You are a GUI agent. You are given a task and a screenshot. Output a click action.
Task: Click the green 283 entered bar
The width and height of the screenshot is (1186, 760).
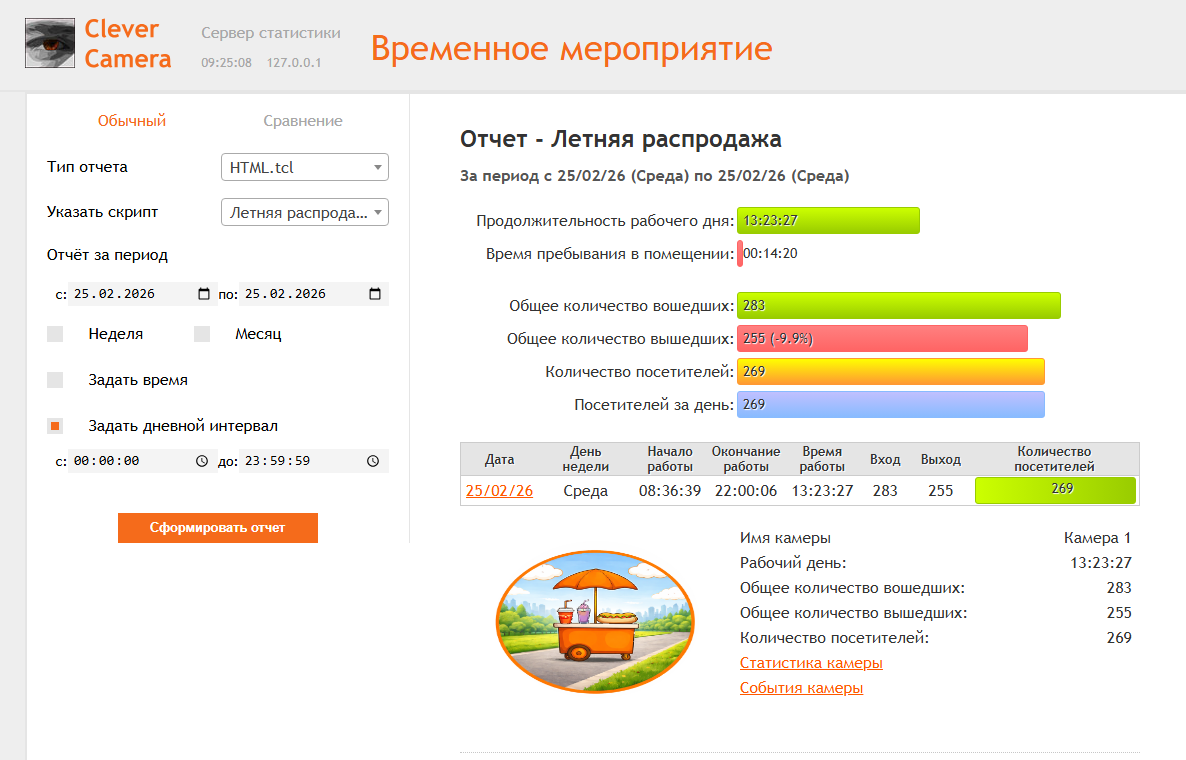[x=899, y=306]
